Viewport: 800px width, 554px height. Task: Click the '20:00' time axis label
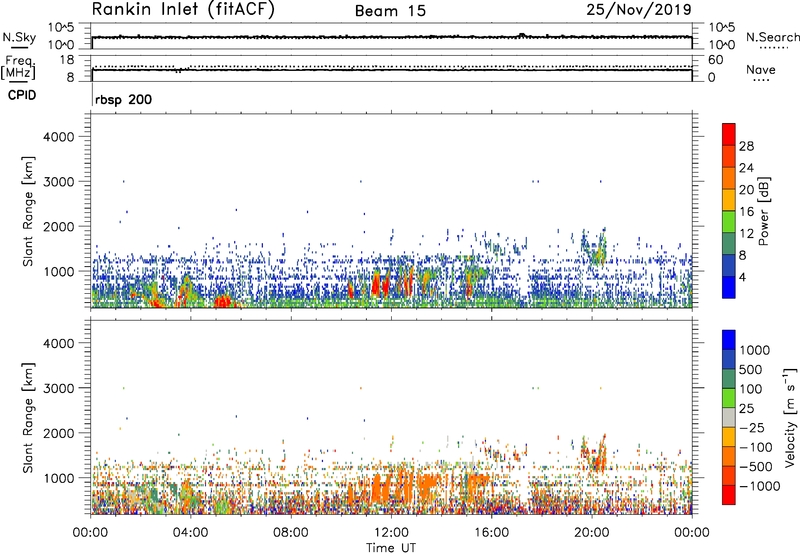pyautogui.click(x=591, y=533)
